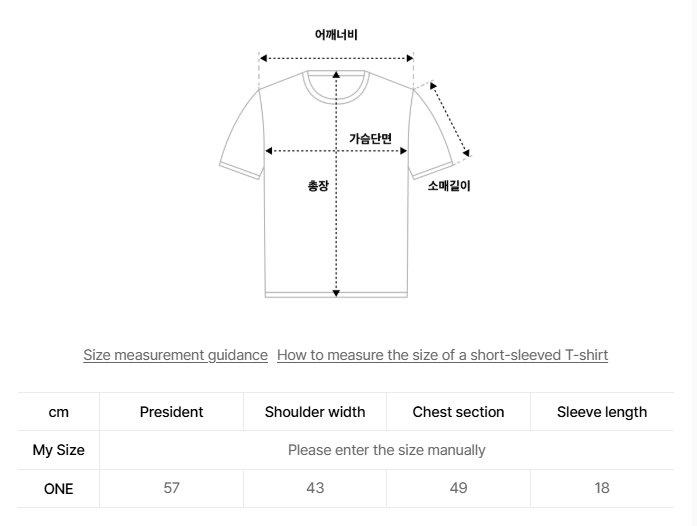The width and height of the screenshot is (697, 526).
Task: Select the "My Size" row label
Action: point(59,450)
